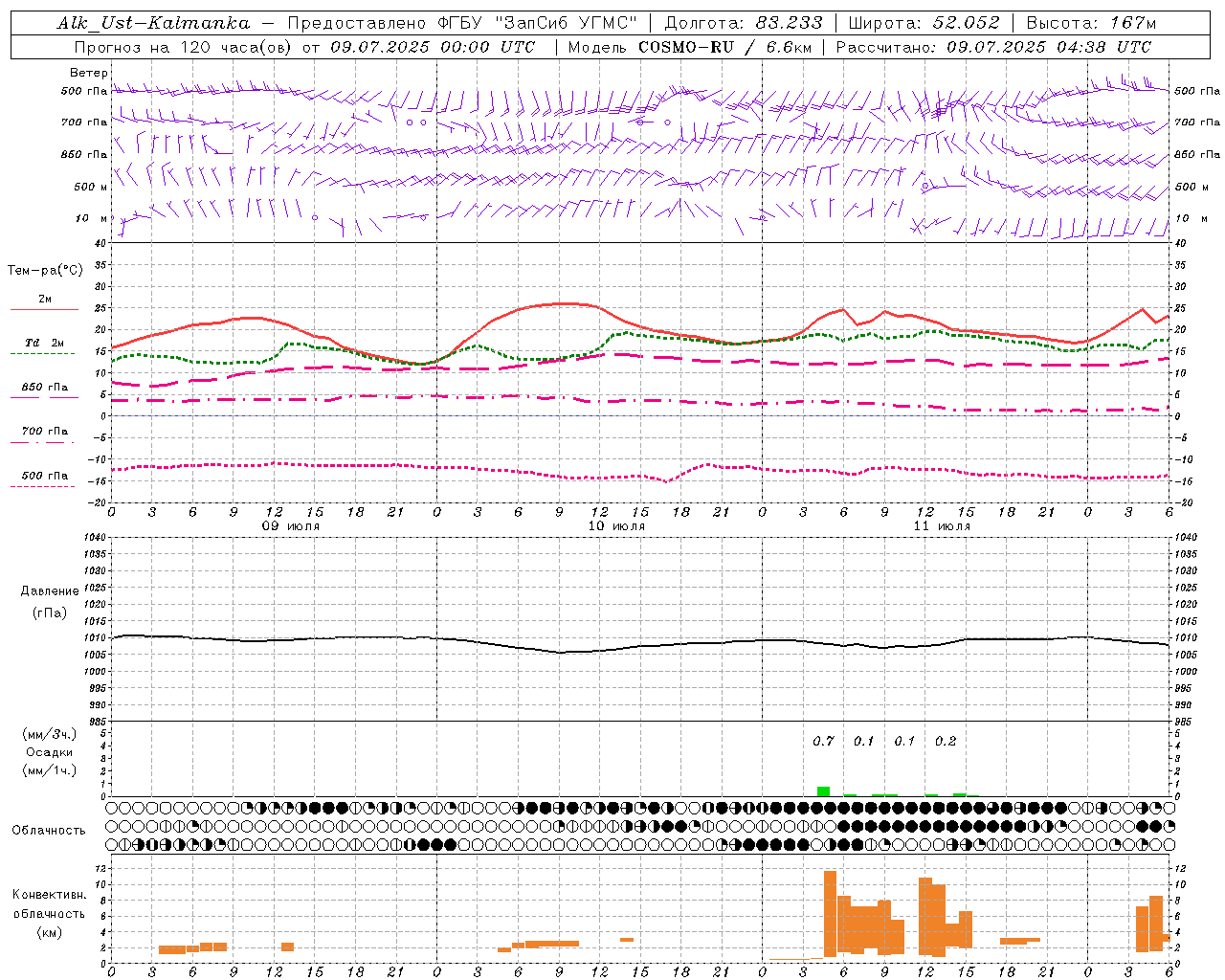This screenshot has height=980, width=1225.
Task: Click the Конвективн. convective cloud label
Action: click(x=50, y=895)
